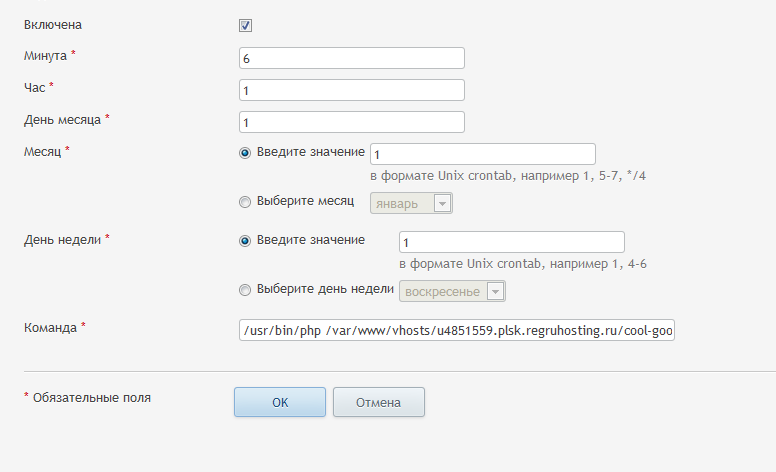Select Введите значение radio for День недели

tap(245, 241)
